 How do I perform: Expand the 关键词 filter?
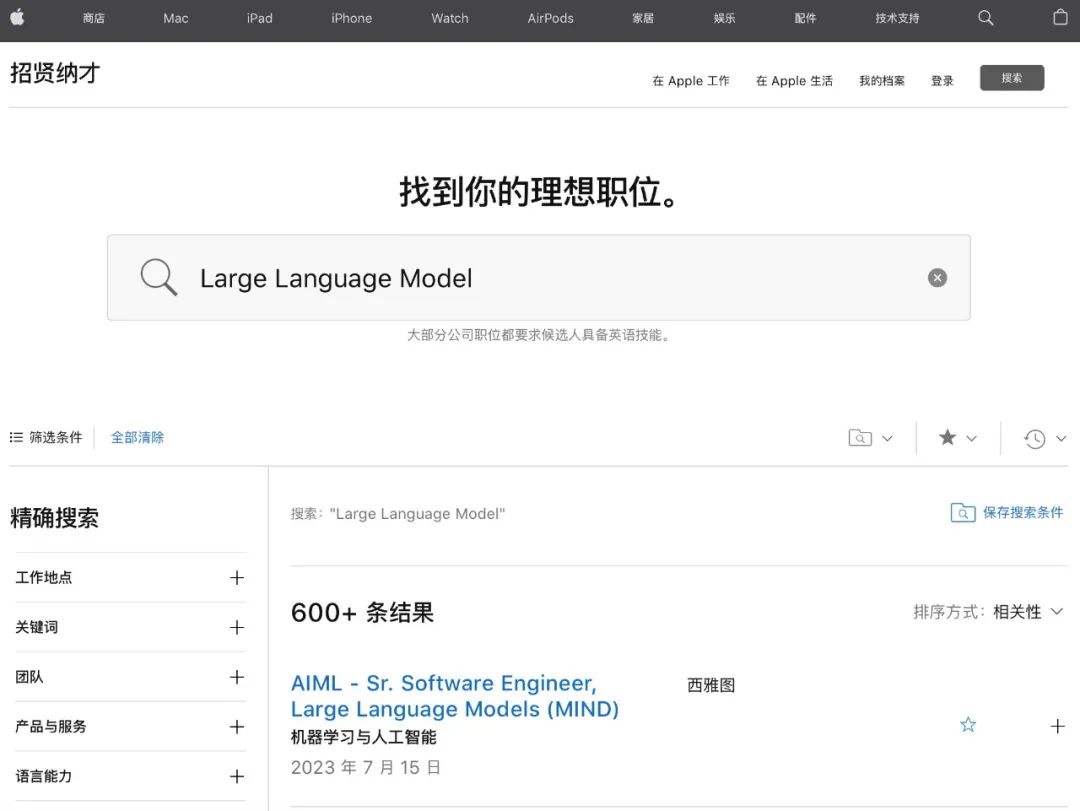tap(236, 627)
